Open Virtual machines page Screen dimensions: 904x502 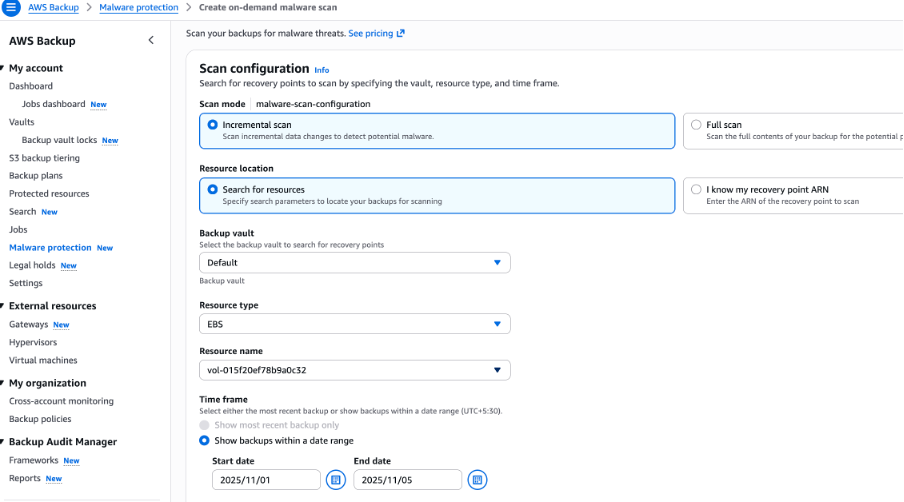point(43,360)
